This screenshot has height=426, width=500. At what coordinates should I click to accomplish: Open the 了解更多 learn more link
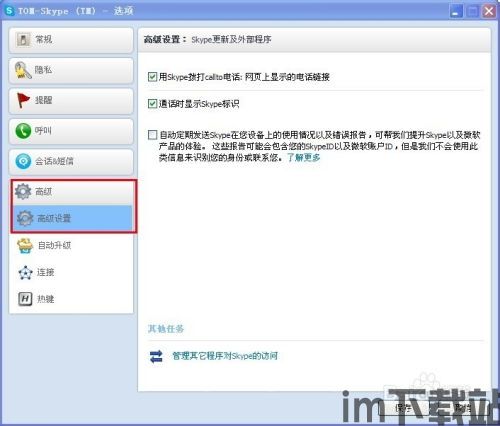(x=304, y=157)
